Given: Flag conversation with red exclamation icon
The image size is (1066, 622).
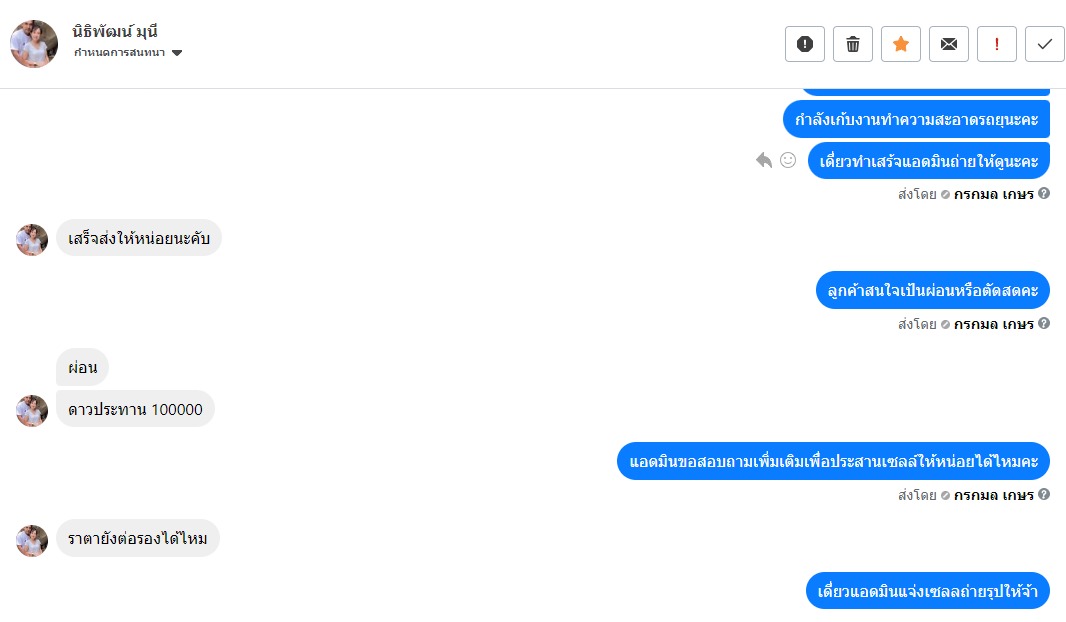Looking at the screenshot, I should click(x=997, y=44).
